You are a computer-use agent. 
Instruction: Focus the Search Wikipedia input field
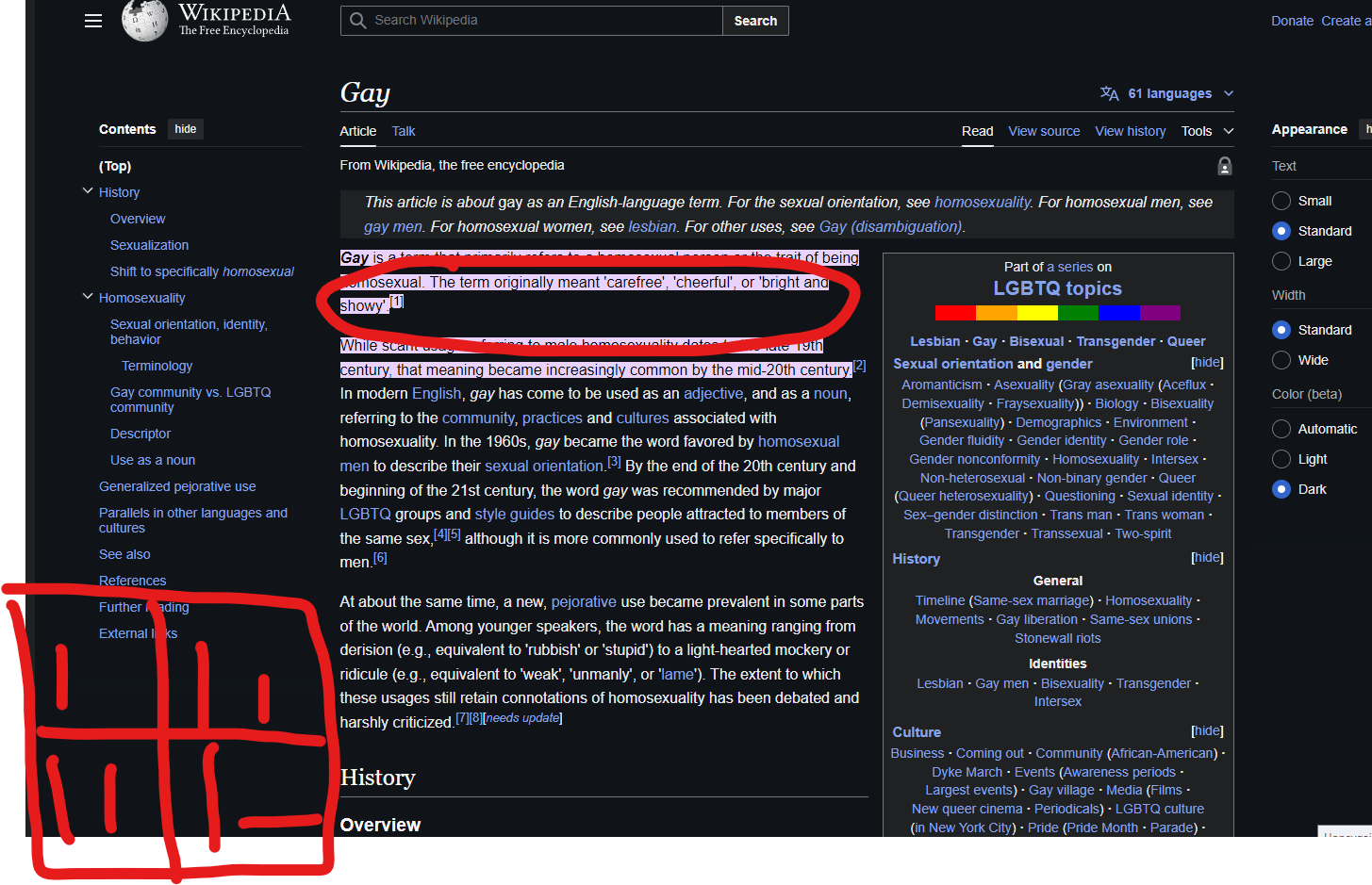[x=532, y=21]
